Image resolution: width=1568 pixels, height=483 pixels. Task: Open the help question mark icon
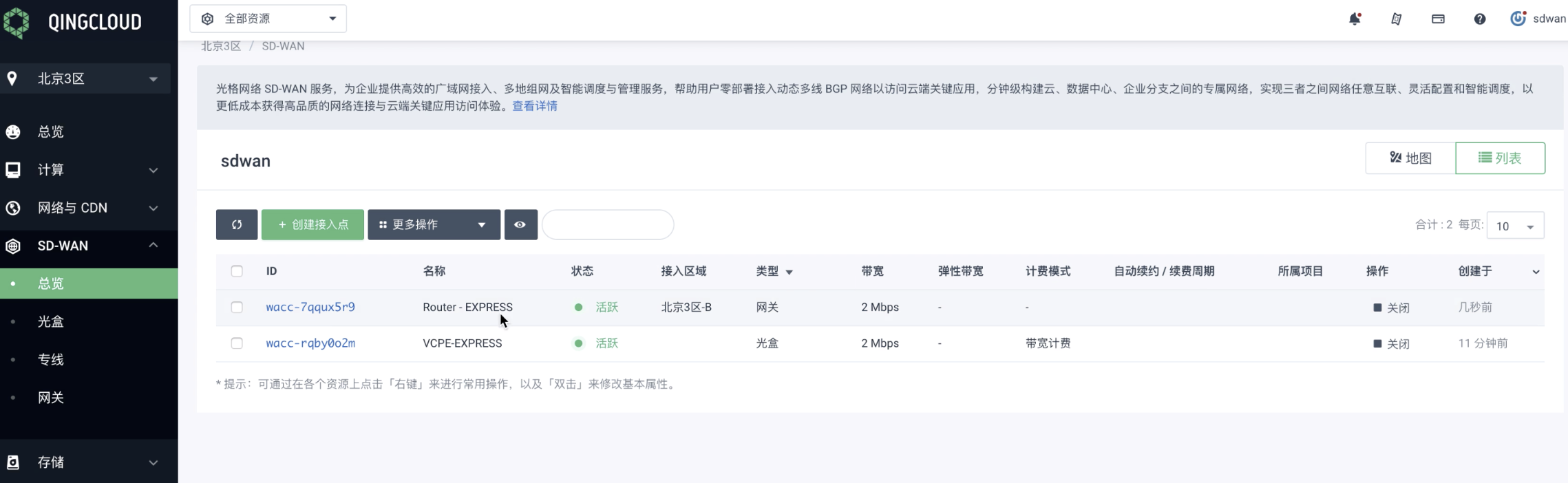coord(1479,19)
